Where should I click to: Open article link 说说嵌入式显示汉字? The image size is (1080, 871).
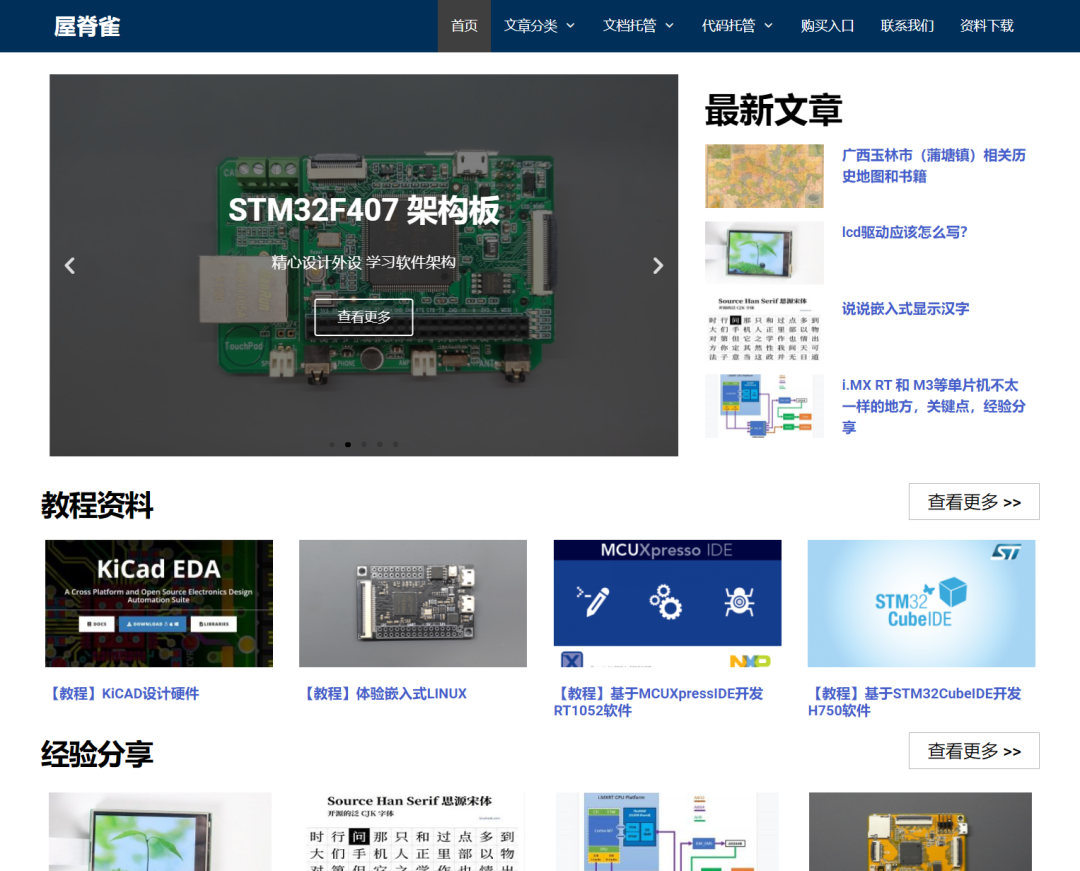coord(905,308)
